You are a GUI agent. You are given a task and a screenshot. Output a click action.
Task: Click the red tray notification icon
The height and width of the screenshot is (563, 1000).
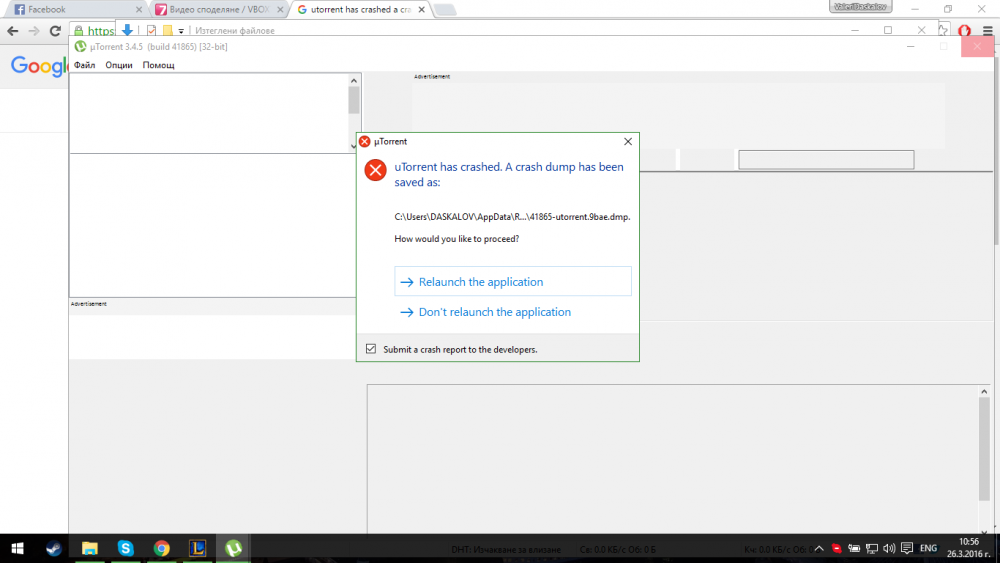coord(837,548)
